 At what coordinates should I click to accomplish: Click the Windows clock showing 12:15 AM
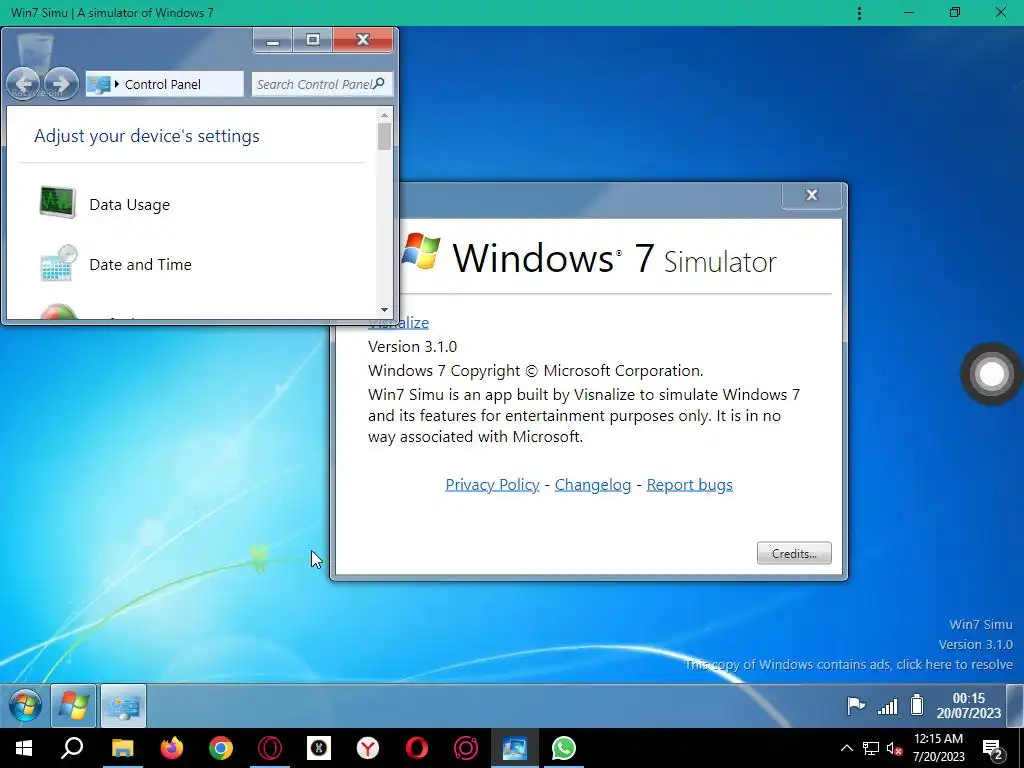pyautogui.click(x=938, y=748)
